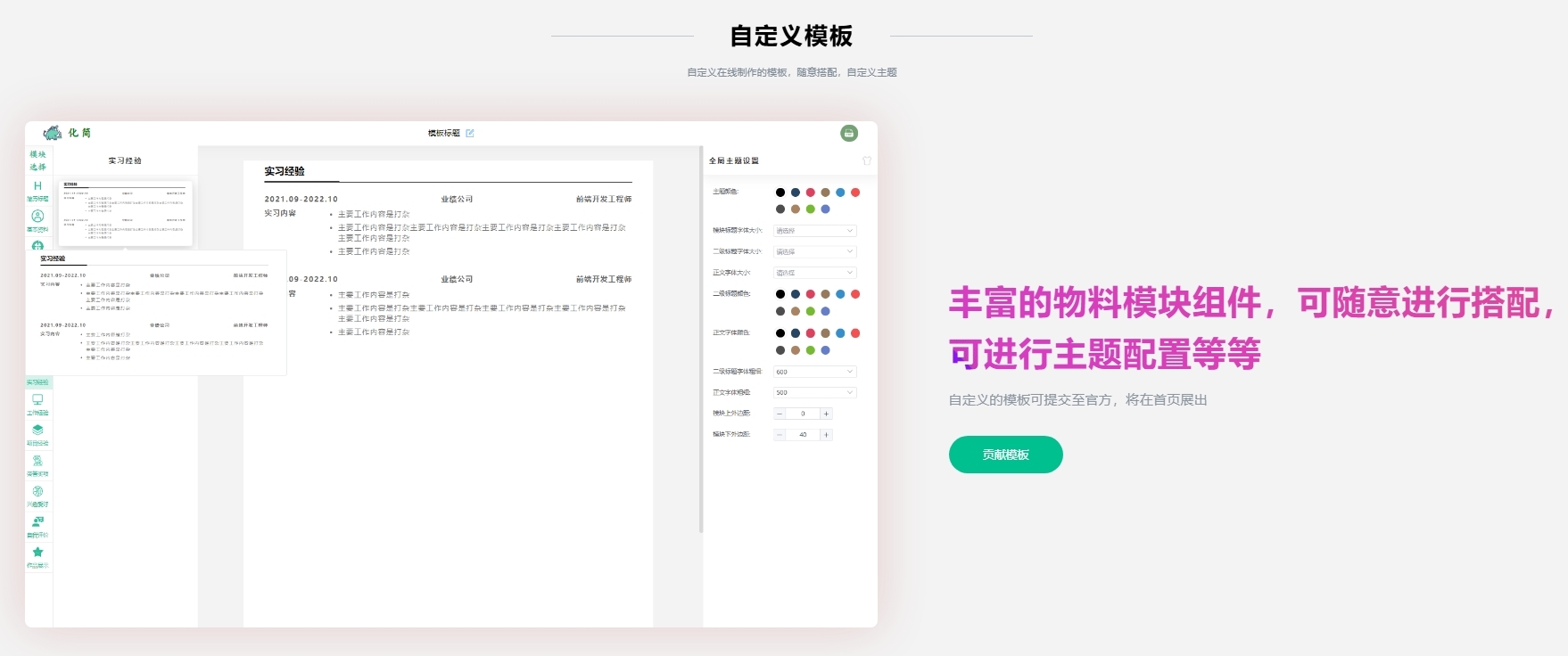Pick dark gray swatch in 主题颜色
This screenshot has width=1568, height=656.
click(x=780, y=209)
